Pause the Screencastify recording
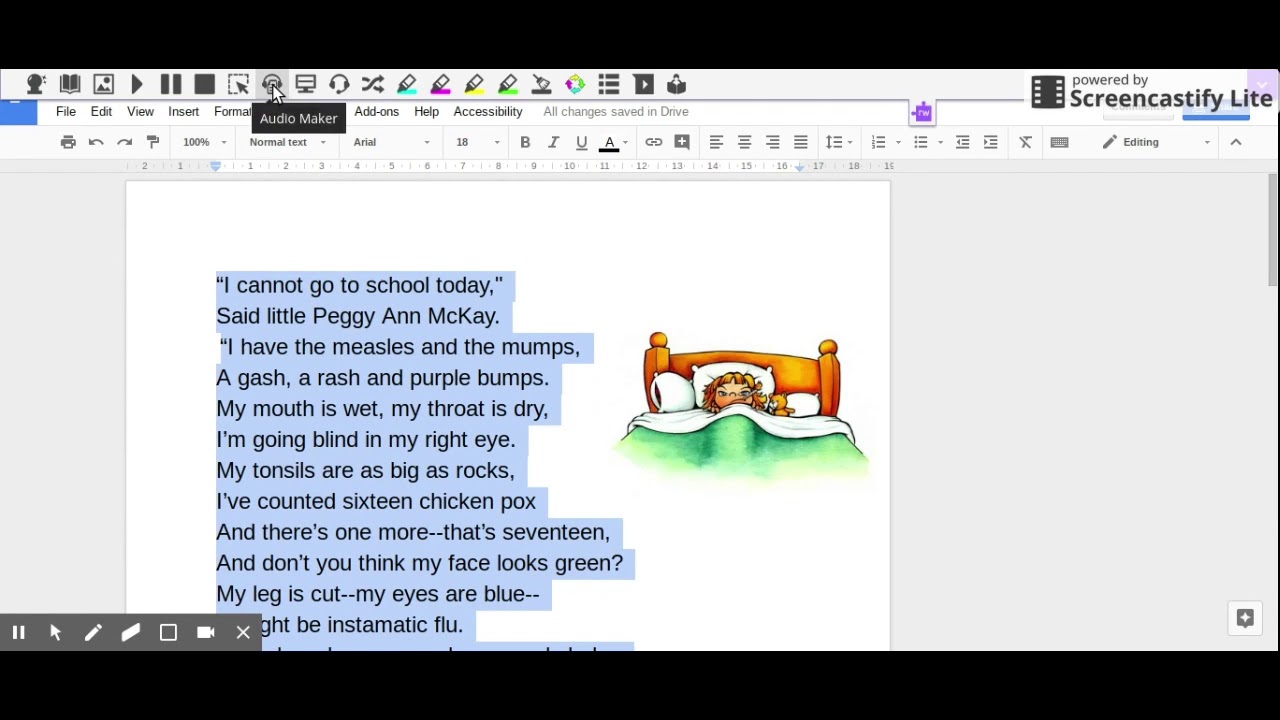The height and width of the screenshot is (720, 1280). coord(18,632)
